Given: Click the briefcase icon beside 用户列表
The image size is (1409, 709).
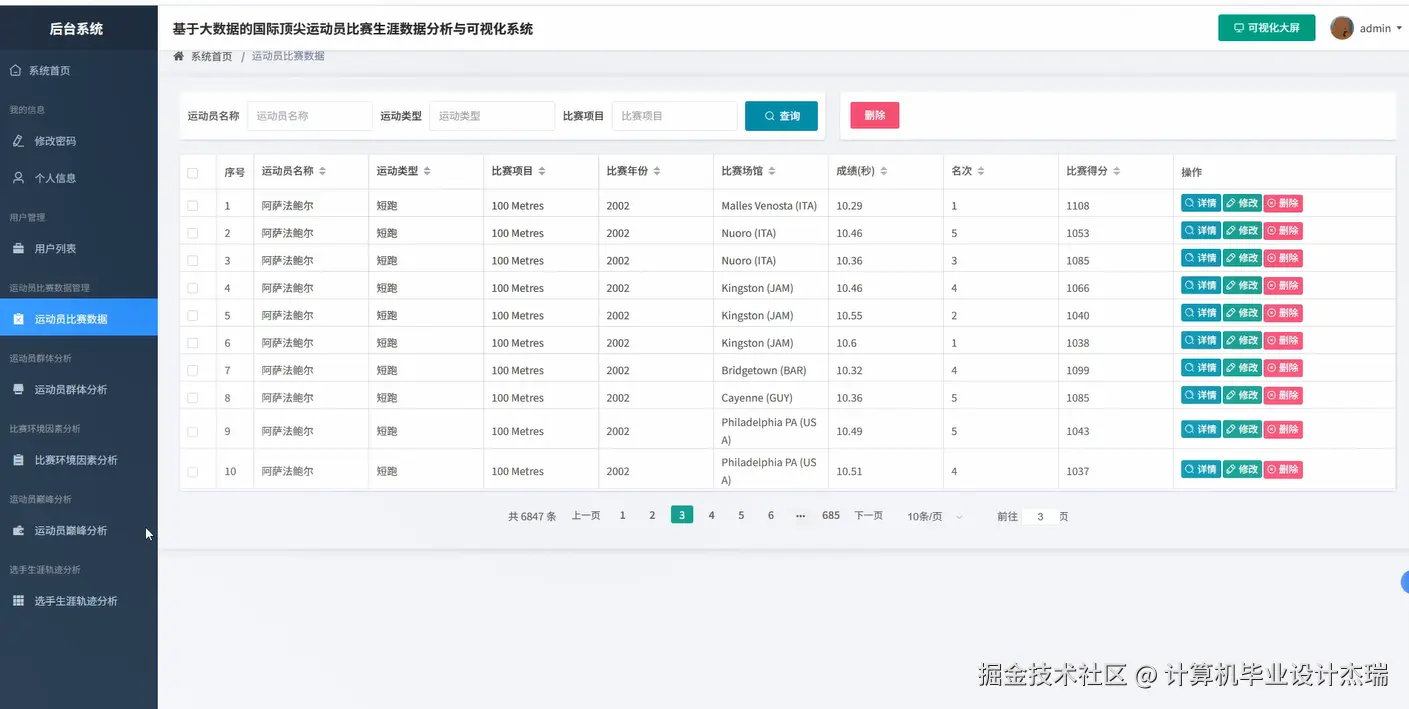Looking at the screenshot, I should [x=18, y=248].
